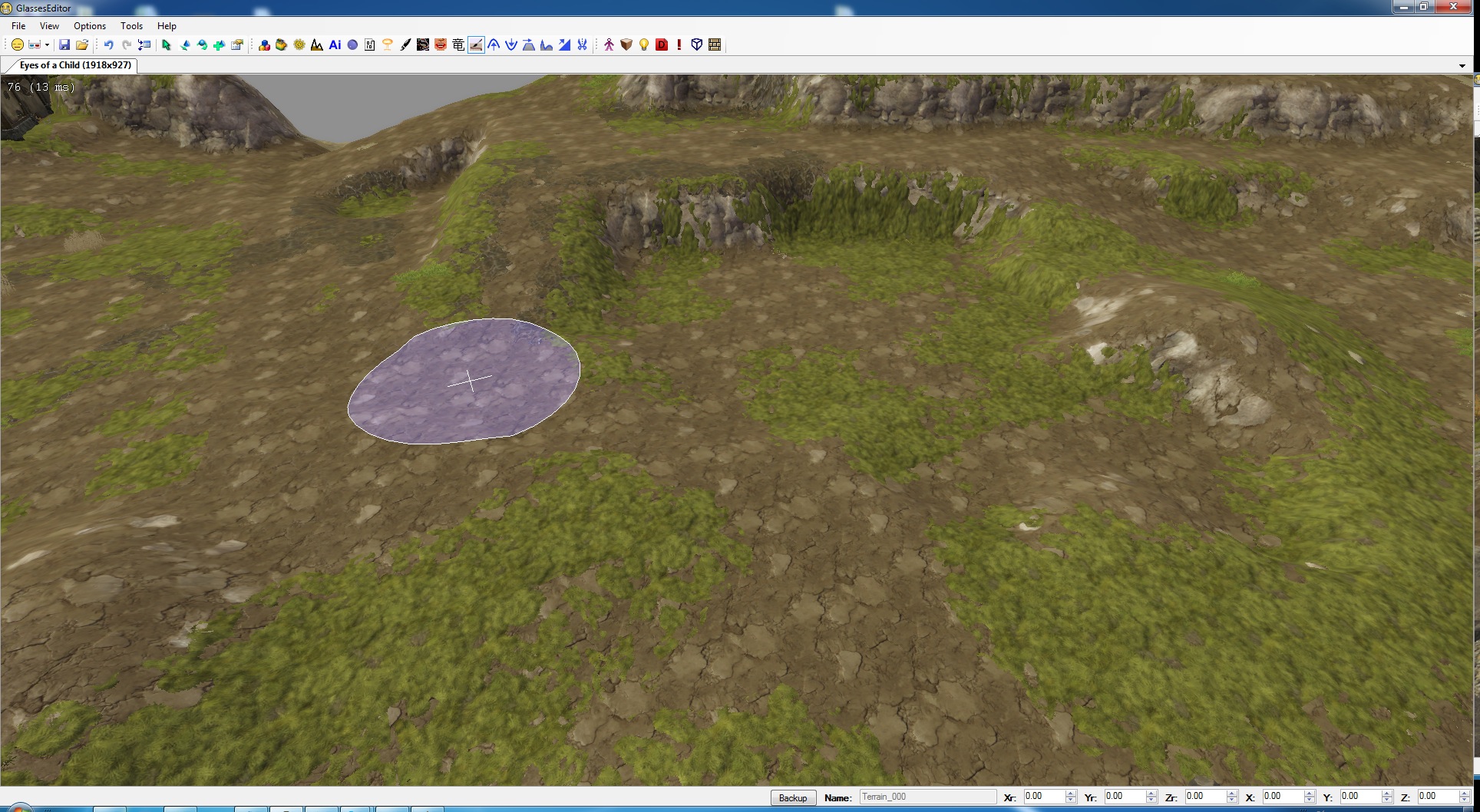This screenshot has height=812, width=1480.
Task: Select the green arrow pointer tool
Action: pyautogui.click(x=167, y=45)
